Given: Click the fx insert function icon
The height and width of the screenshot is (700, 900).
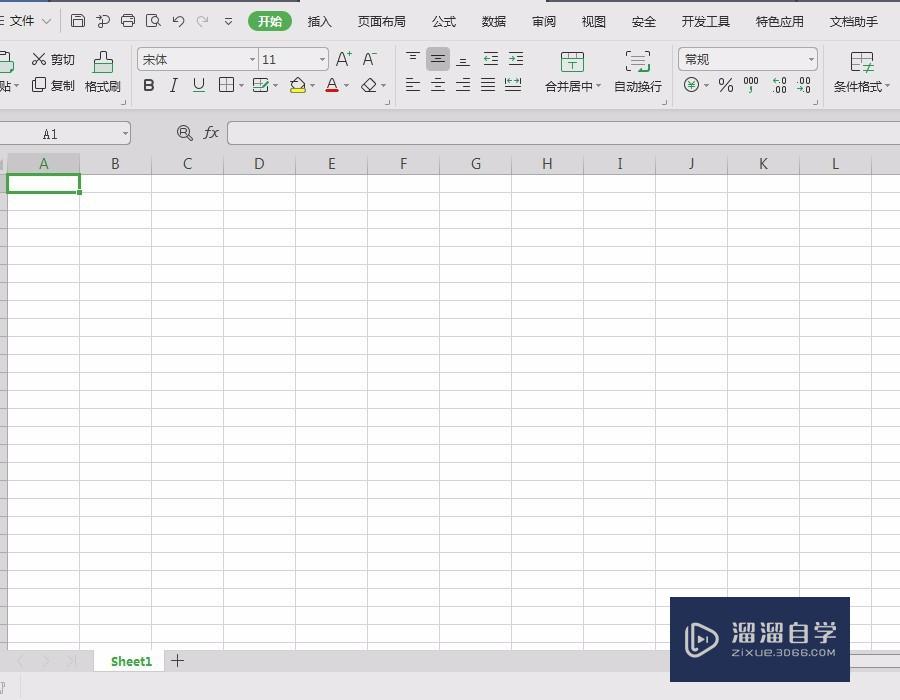Looking at the screenshot, I should (211, 133).
